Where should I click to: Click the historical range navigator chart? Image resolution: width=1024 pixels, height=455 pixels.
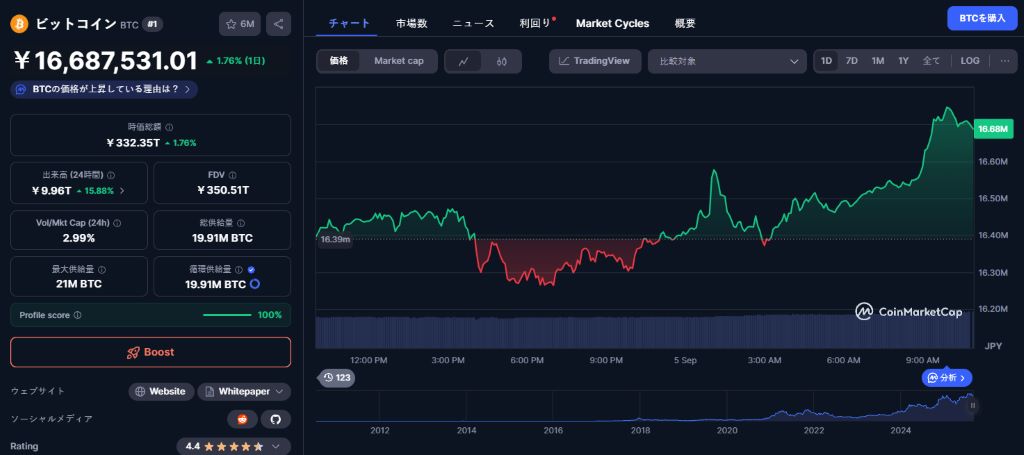click(645, 408)
